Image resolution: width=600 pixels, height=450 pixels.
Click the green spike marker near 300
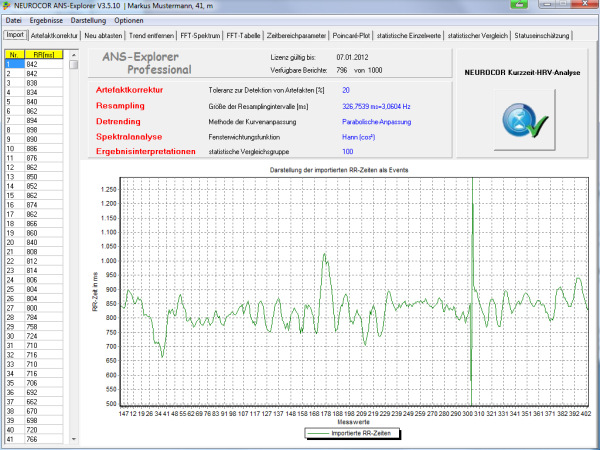tap(472, 291)
